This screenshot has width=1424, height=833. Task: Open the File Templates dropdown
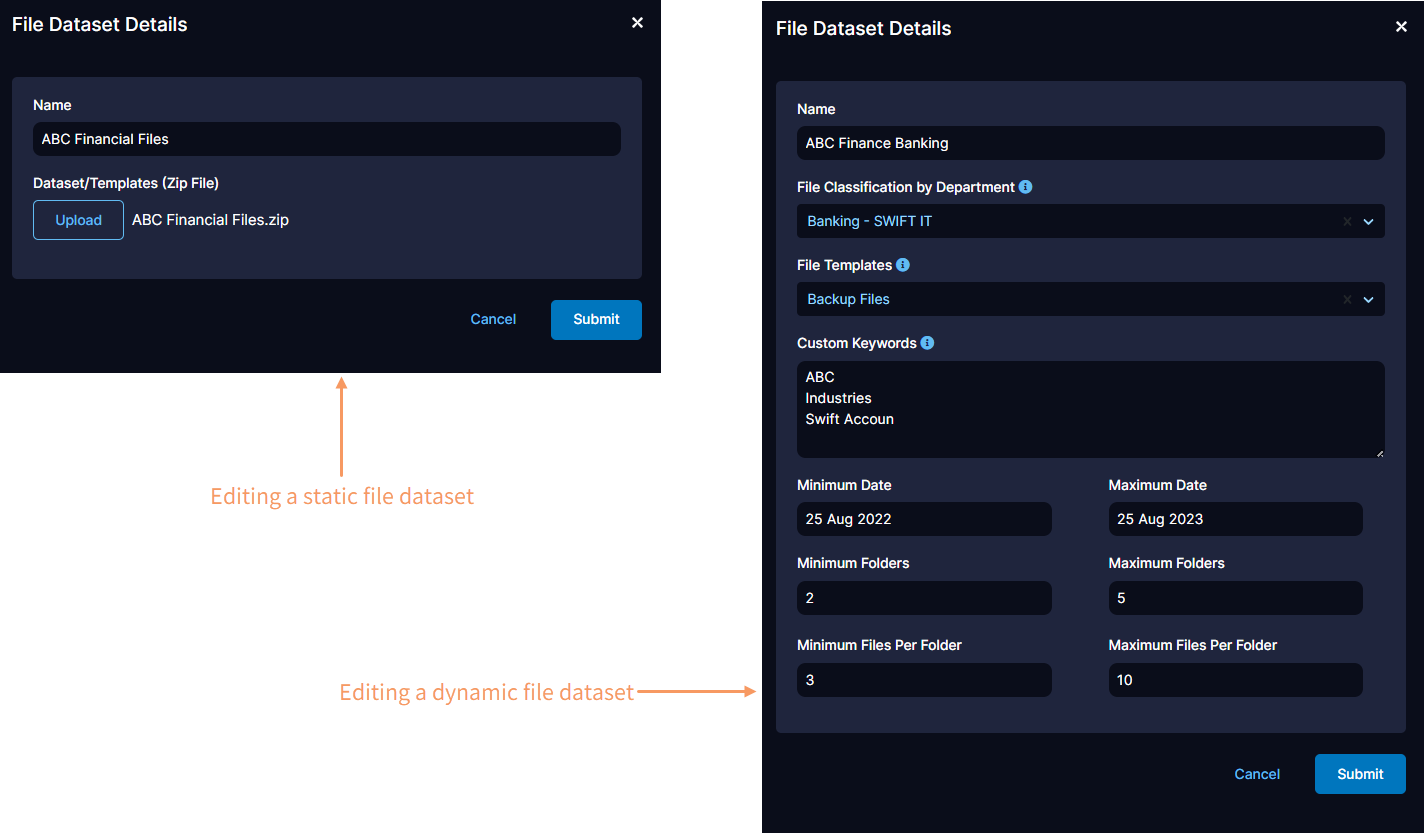pos(1368,299)
